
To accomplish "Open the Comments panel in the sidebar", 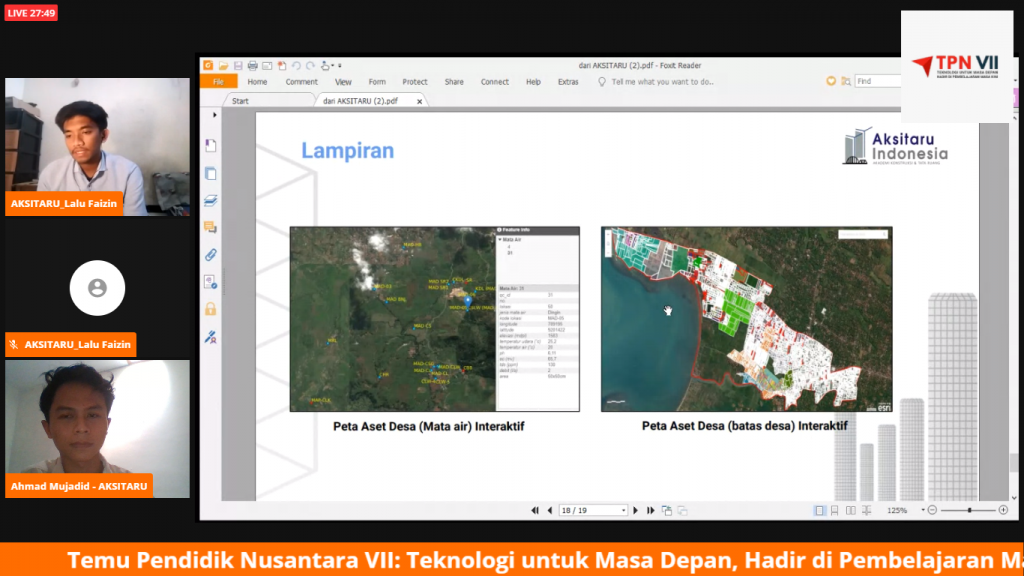I will 210,227.
